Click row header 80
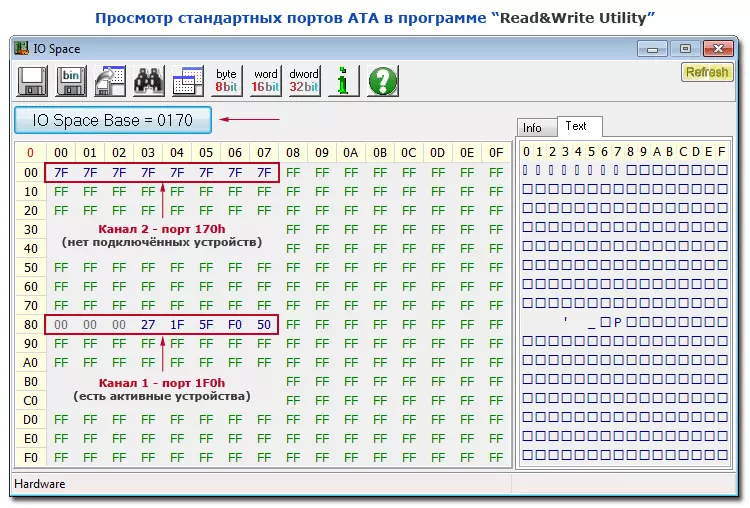Image resolution: width=750 pixels, height=508 pixels. click(31, 325)
